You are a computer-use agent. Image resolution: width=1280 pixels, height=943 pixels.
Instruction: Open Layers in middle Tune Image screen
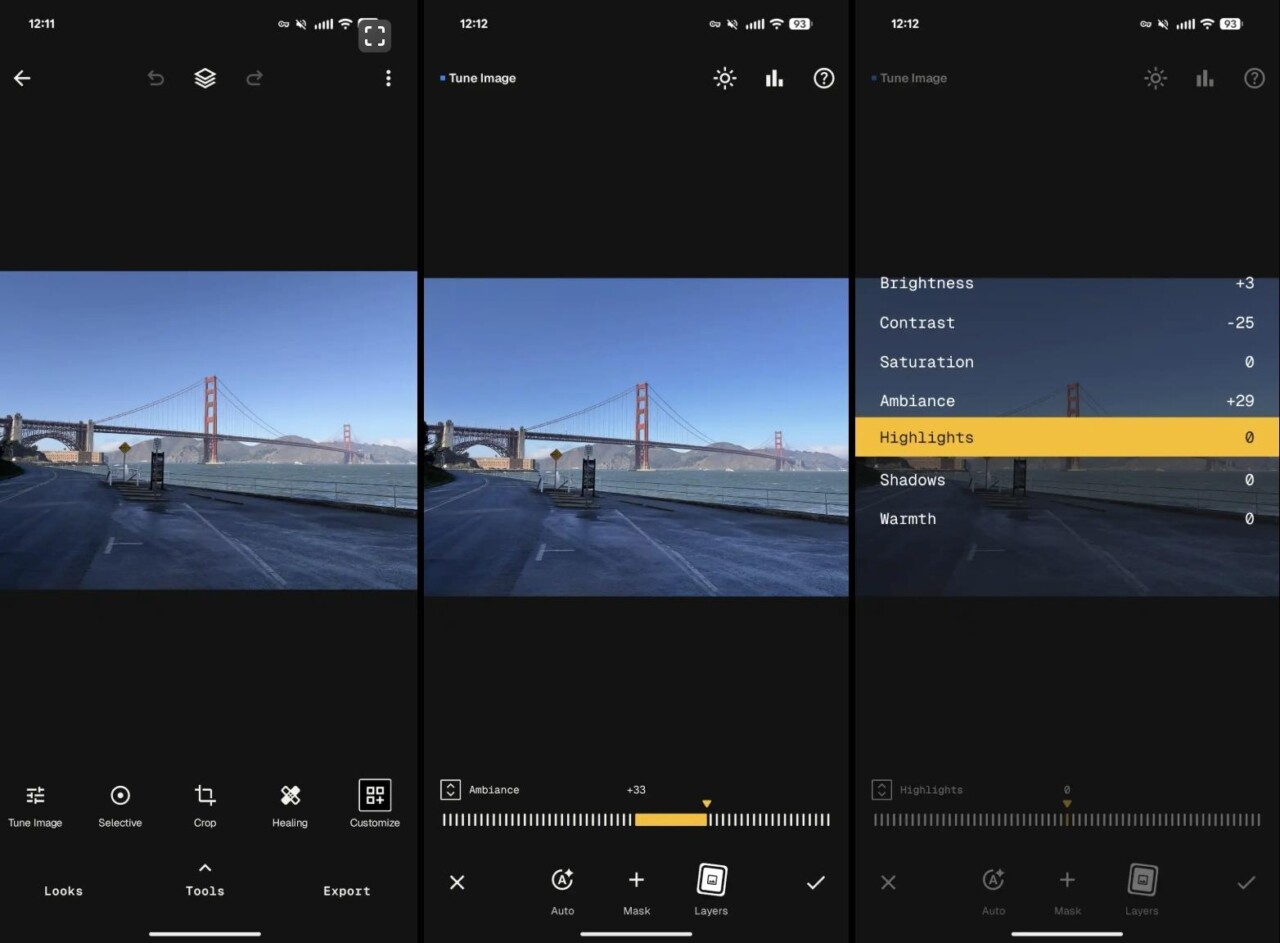click(x=711, y=890)
